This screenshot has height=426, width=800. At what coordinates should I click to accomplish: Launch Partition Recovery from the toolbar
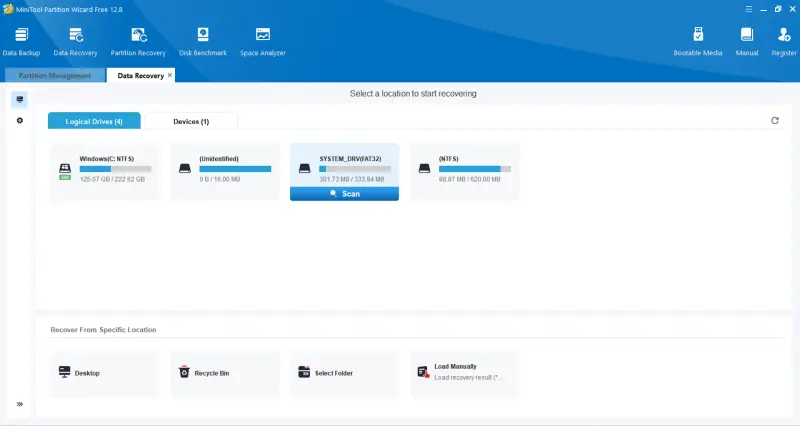(138, 40)
